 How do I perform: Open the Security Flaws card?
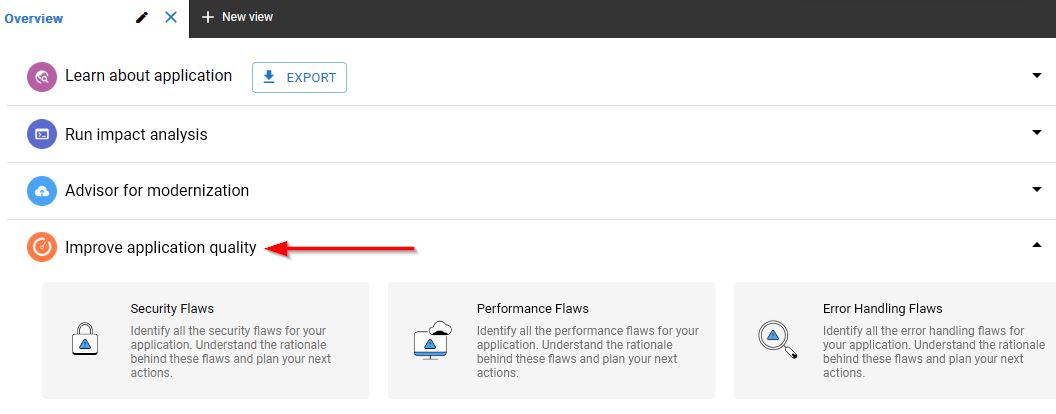click(x=205, y=340)
